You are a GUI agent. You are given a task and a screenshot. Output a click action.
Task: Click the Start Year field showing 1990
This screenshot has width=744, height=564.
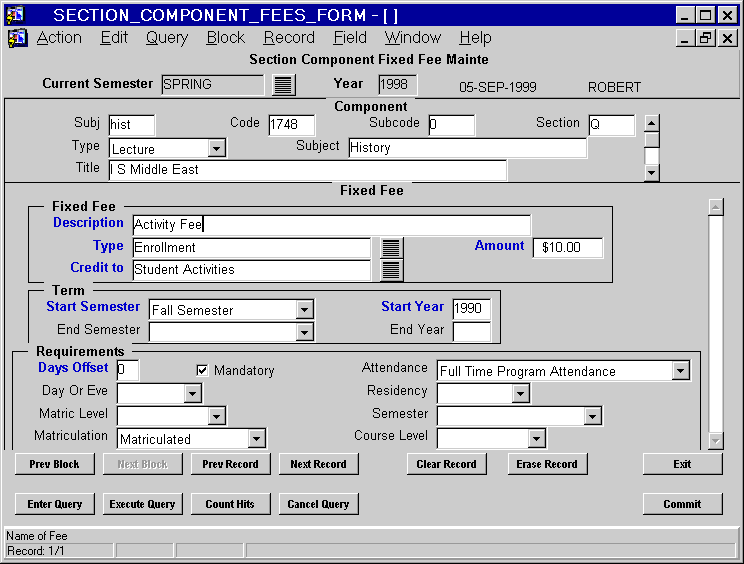(x=472, y=309)
